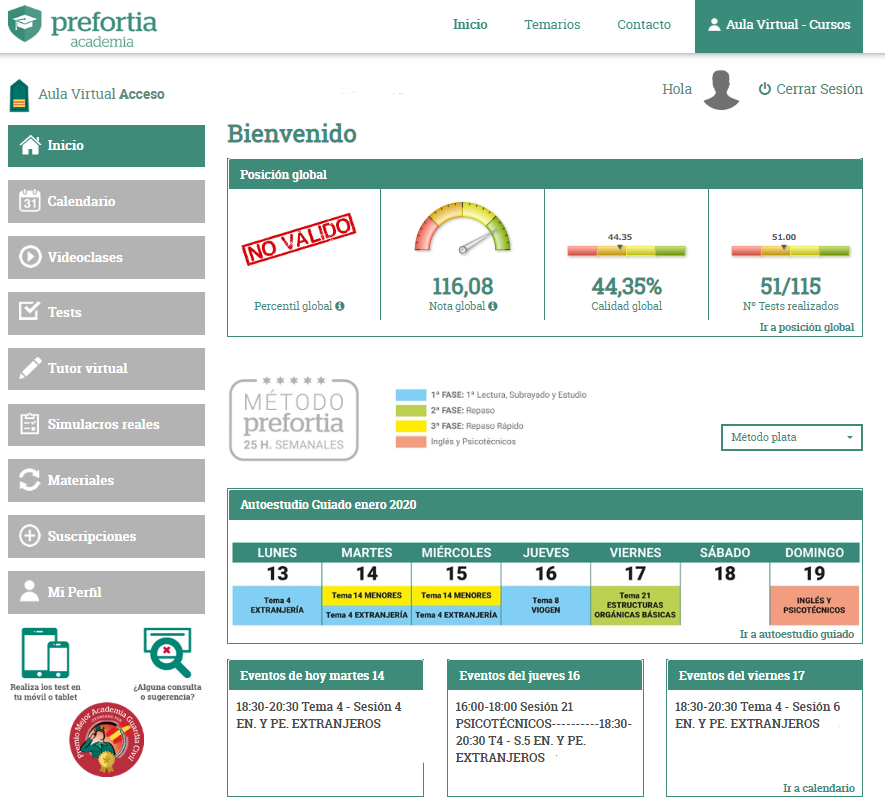The height and width of the screenshot is (807, 885).
Task: Click ¿Alguna consulta o sugerencia? text
Action: 167,692
